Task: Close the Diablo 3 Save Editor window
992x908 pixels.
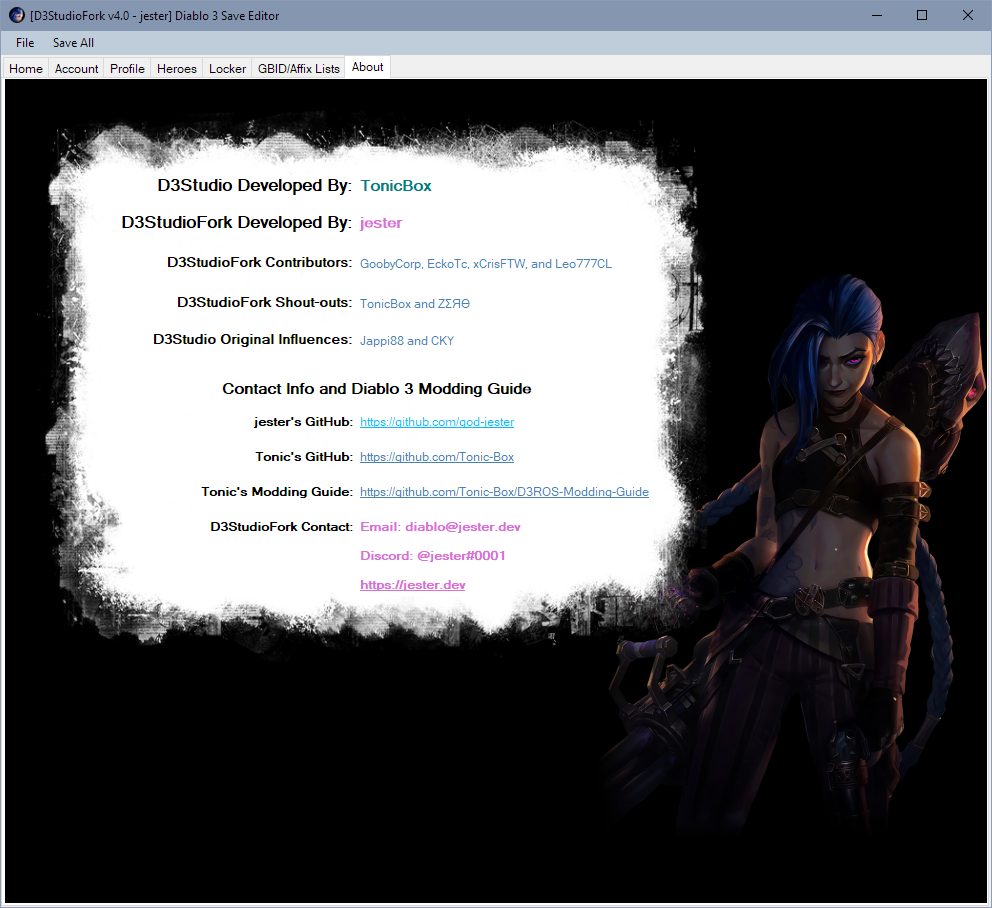Action: click(x=968, y=15)
